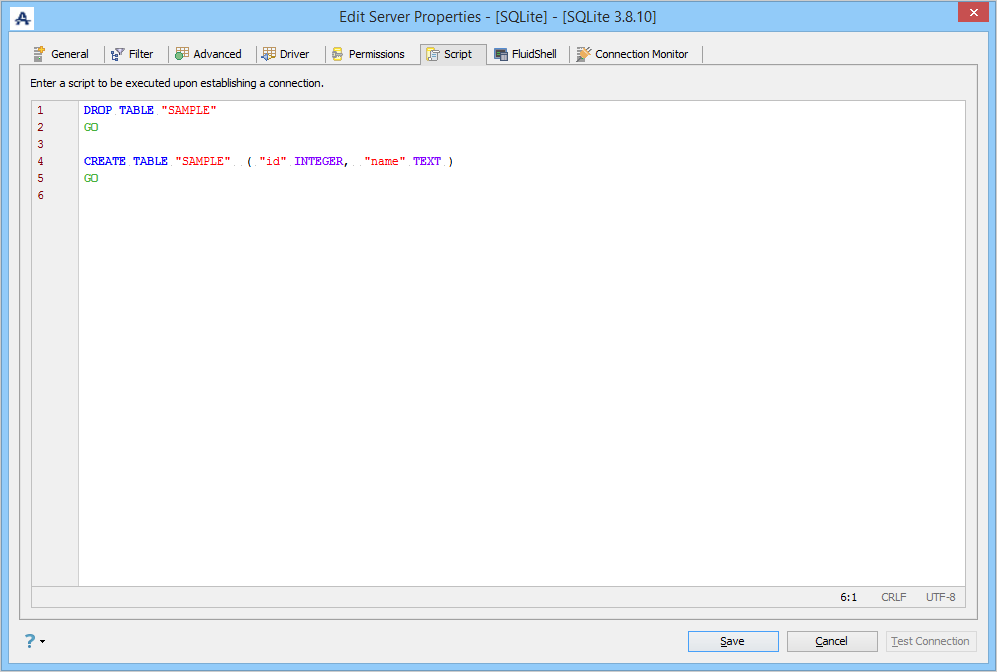The width and height of the screenshot is (997, 672).
Task: Open help via the question mark icon
Action: point(30,641)
